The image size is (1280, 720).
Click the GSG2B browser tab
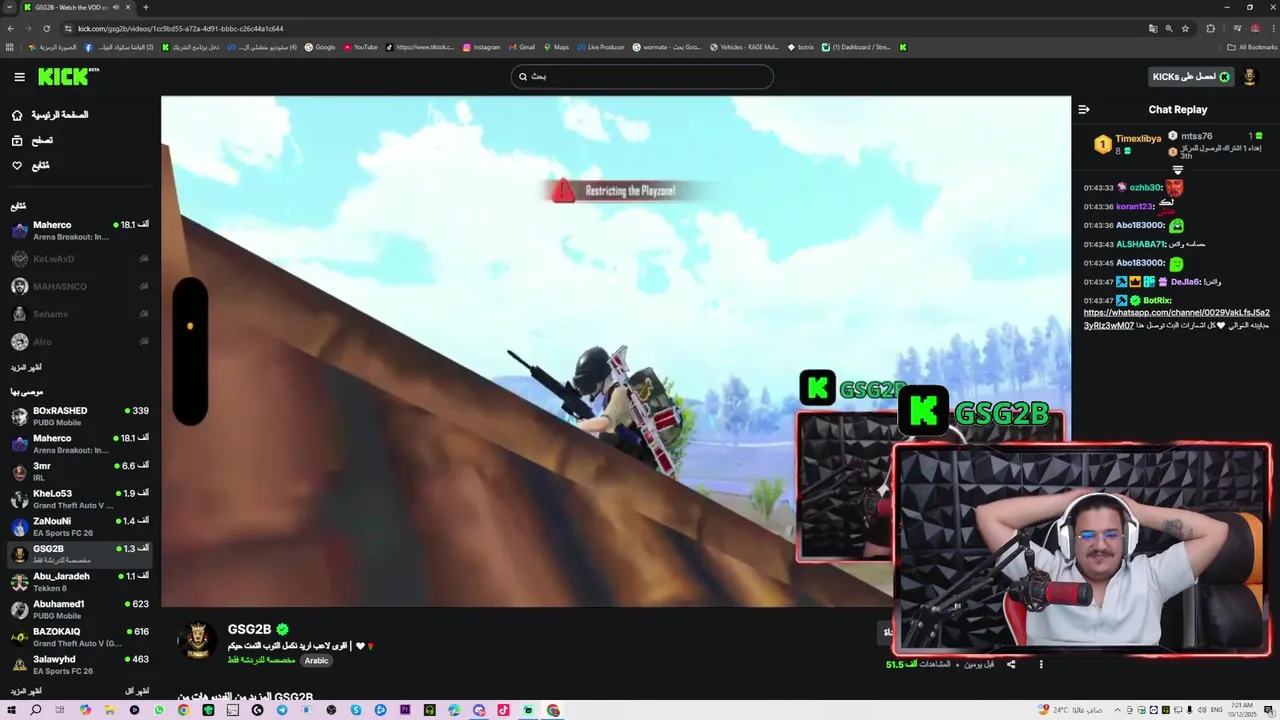point(77,8)
